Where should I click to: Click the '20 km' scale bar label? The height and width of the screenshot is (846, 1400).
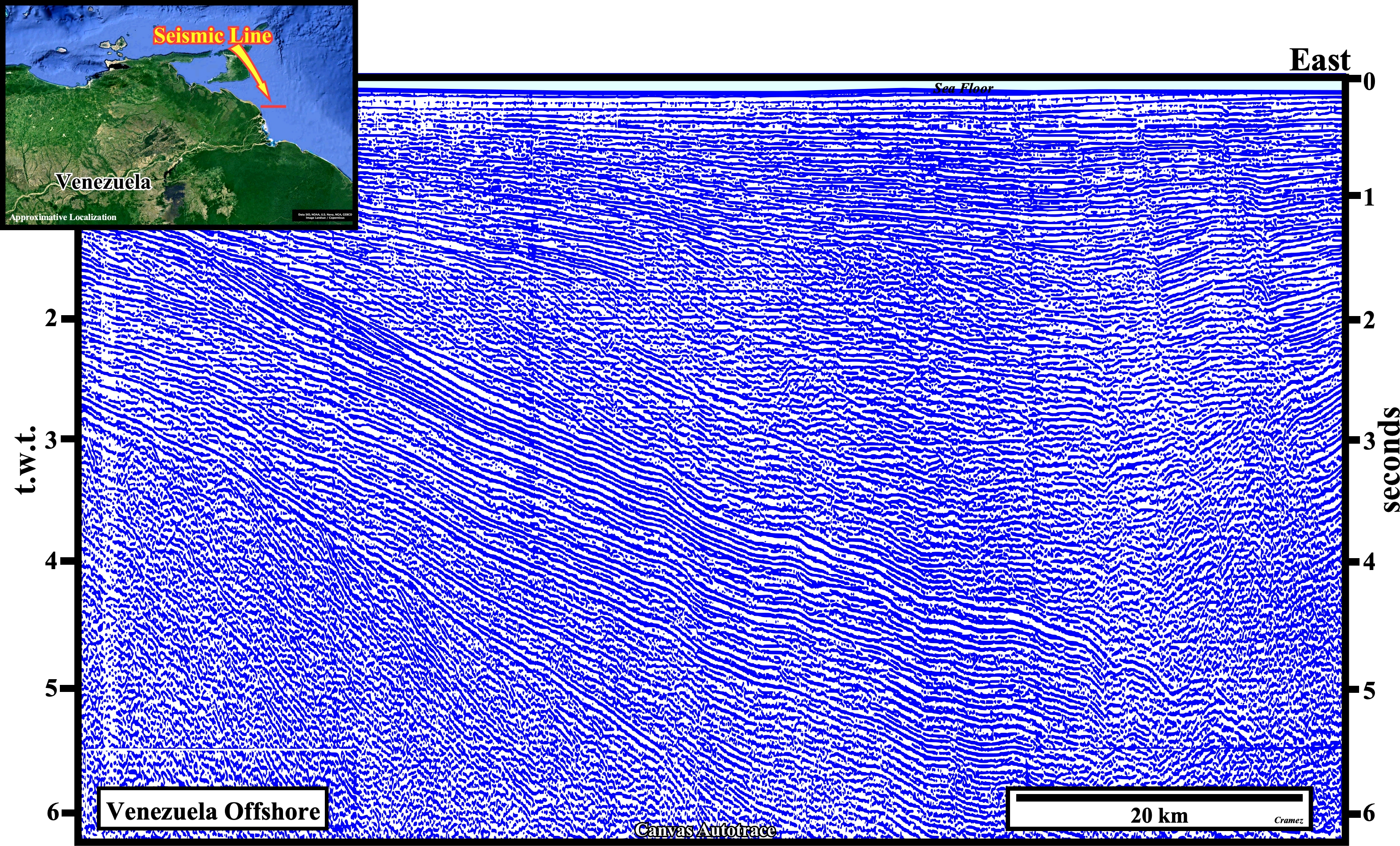click(1159, 815)
